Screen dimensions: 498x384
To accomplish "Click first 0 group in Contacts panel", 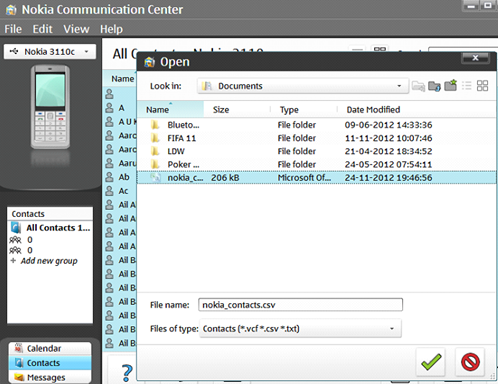I will [30, 240].
